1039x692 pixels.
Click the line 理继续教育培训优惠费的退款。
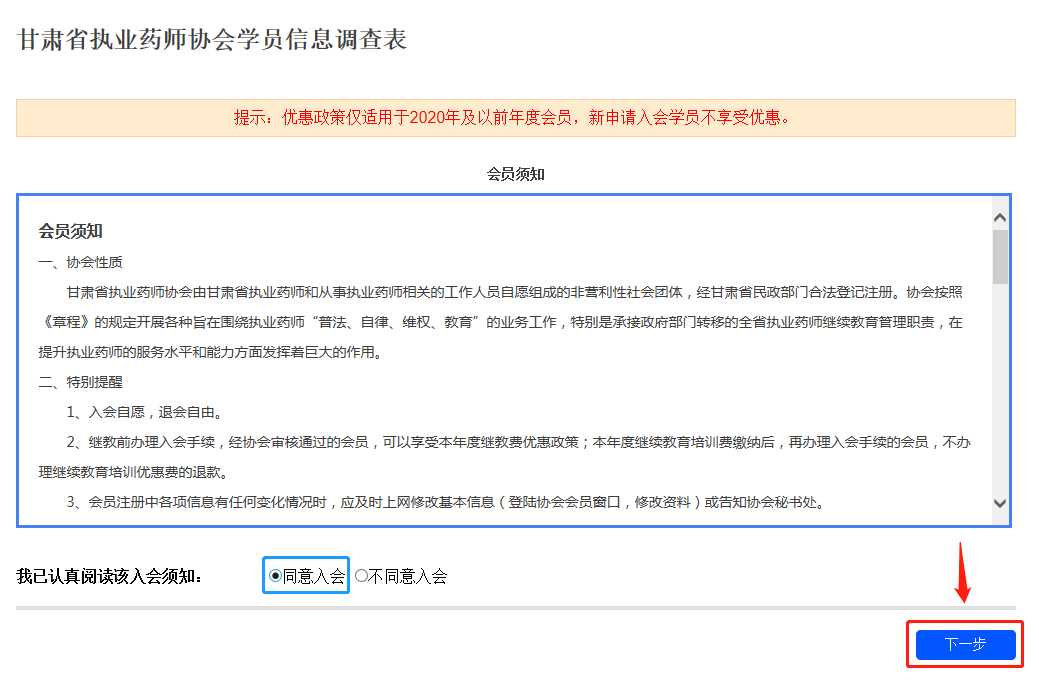[x=135, y=473]
